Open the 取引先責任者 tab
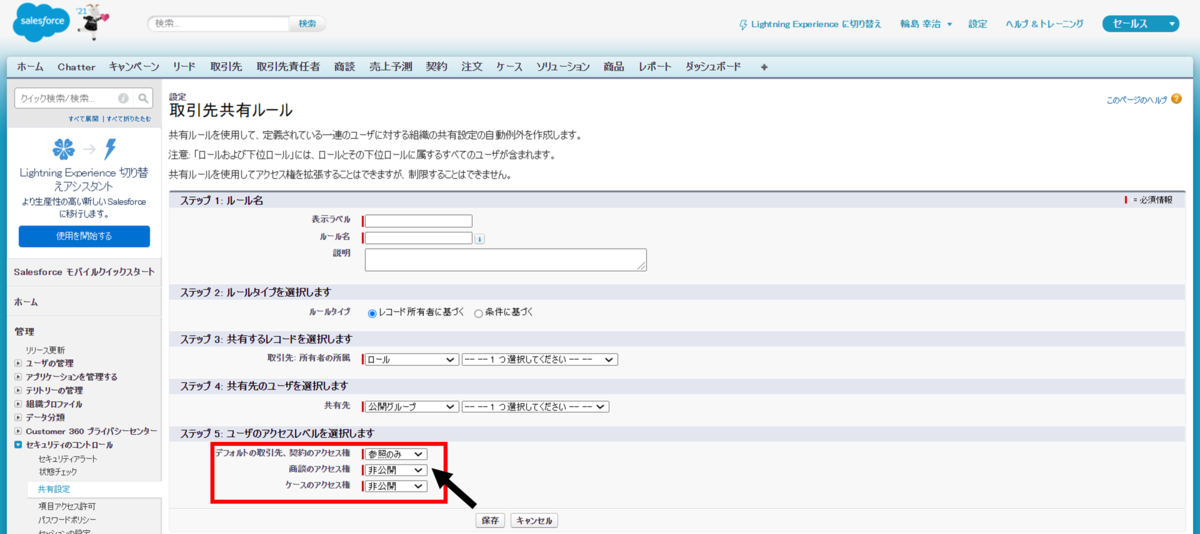1200x534 pixels. pyautogui.click(x=288, y=67)
